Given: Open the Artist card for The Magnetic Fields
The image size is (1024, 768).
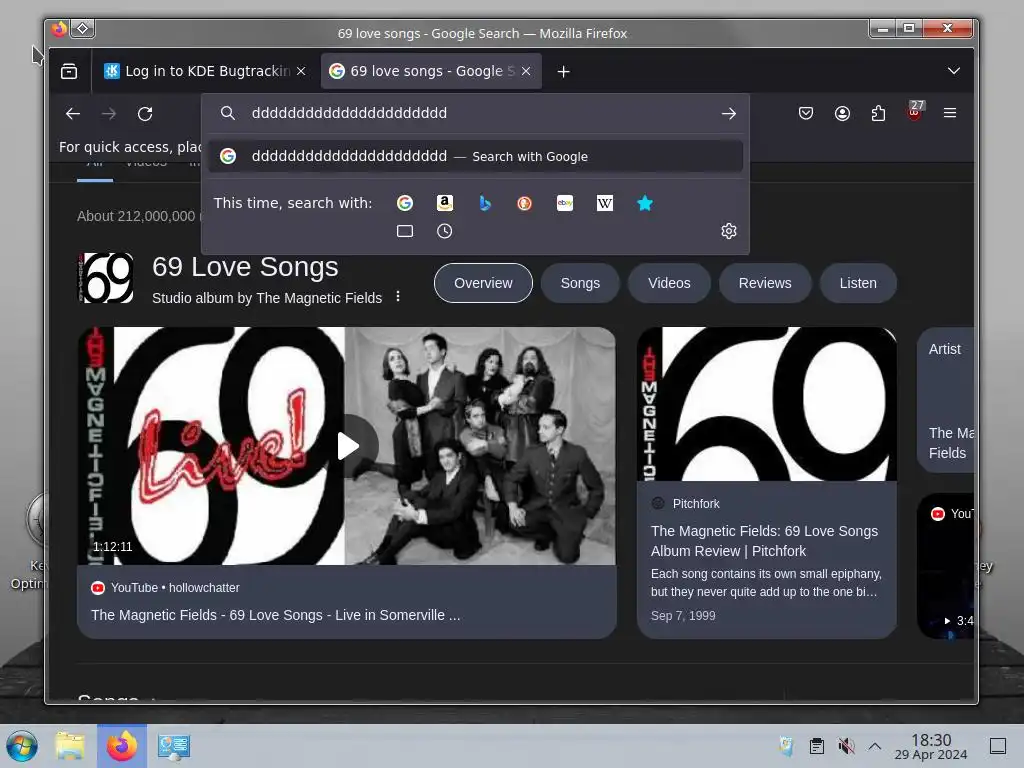Looking at the screenshot, I should pos(946,400).
